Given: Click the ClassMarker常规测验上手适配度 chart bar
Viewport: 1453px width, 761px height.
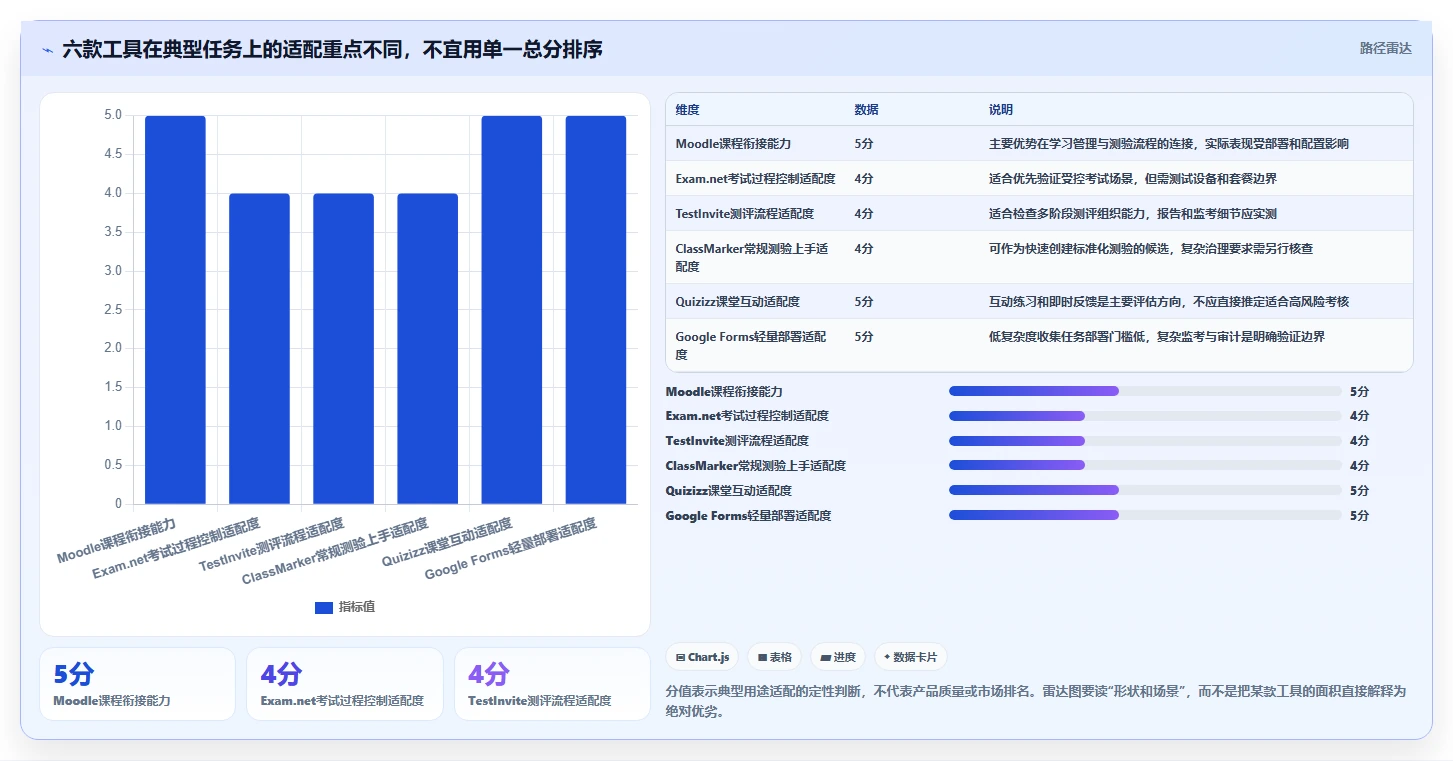Looking at the screenshot, I should 427,349.
